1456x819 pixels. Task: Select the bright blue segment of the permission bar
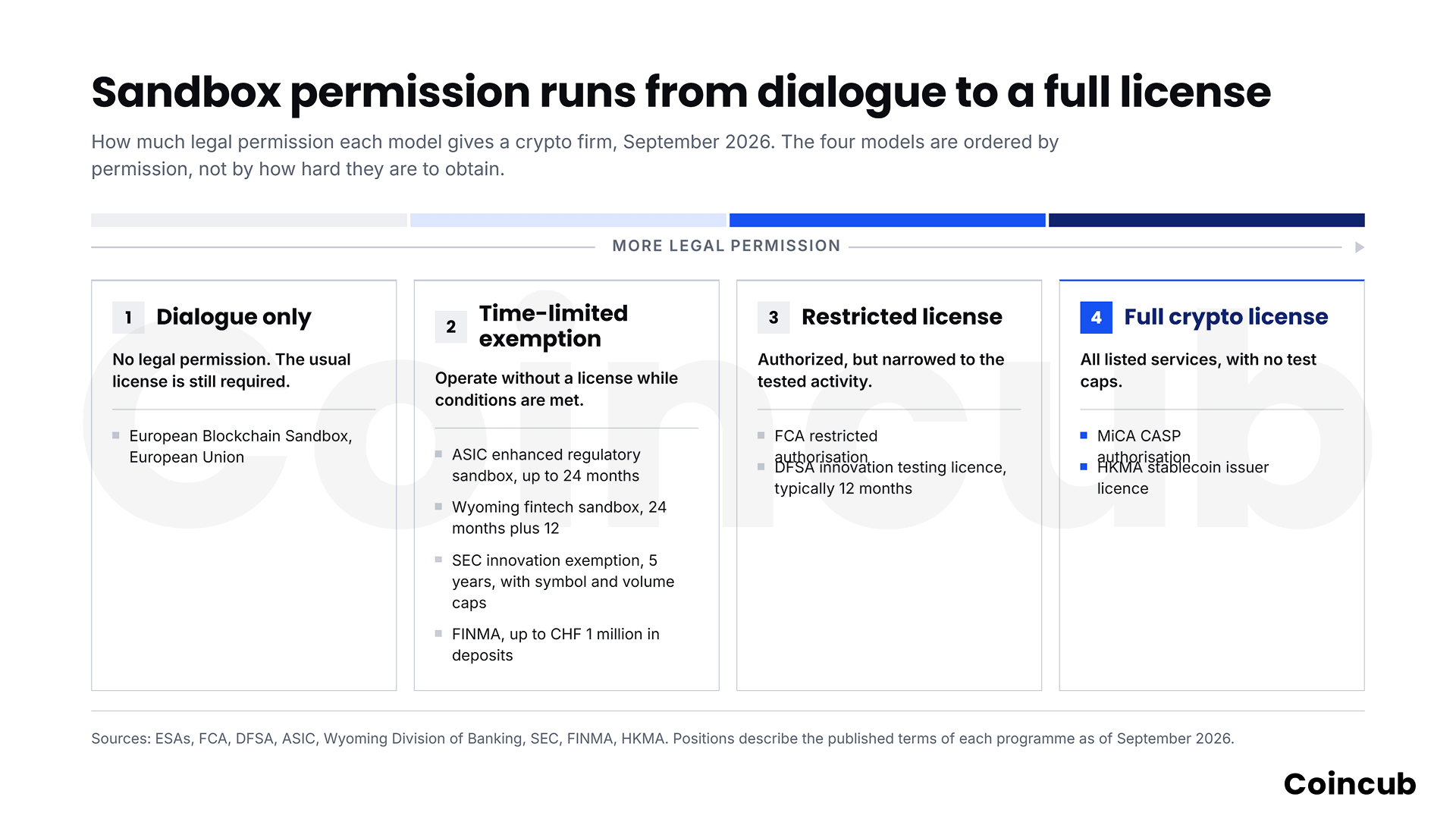click(x=887, y=220)
